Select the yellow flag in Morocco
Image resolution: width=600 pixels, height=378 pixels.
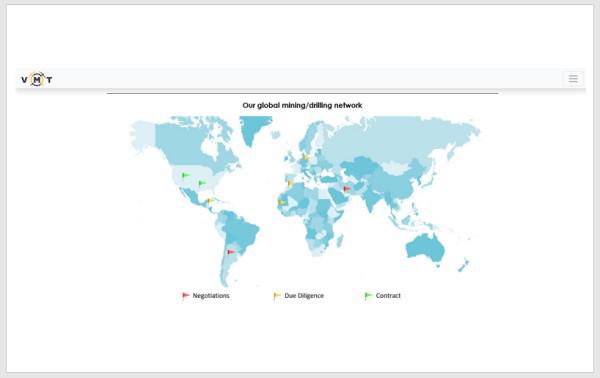point(290,184)
